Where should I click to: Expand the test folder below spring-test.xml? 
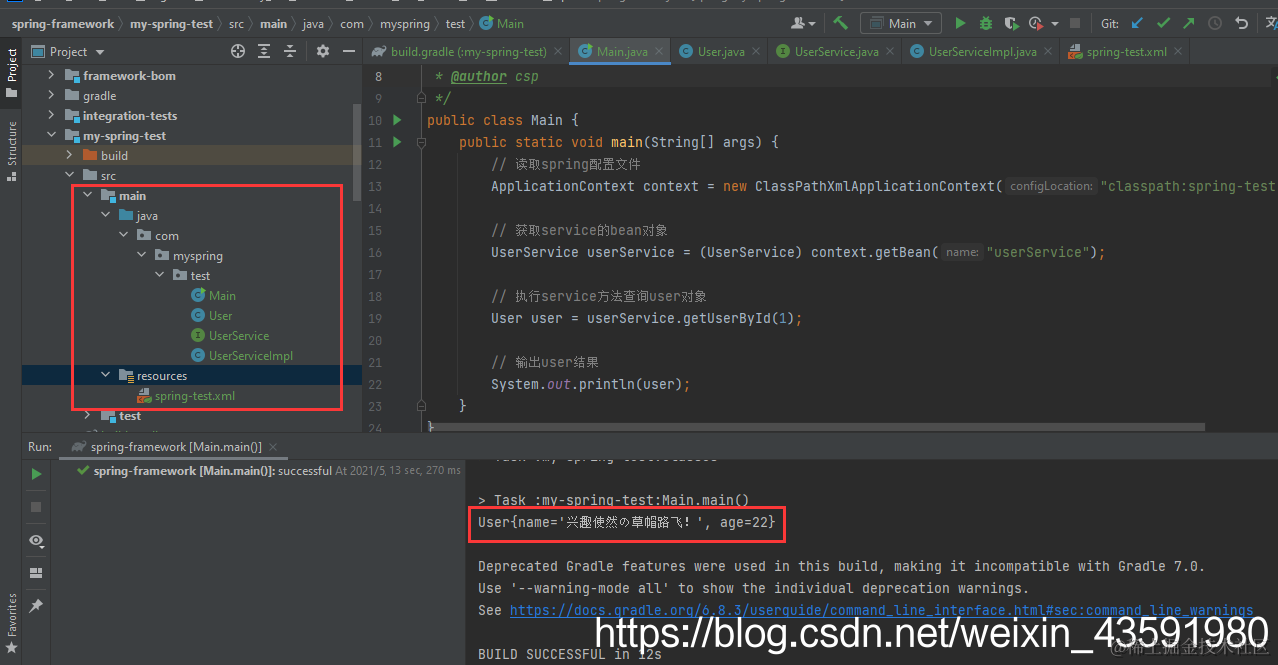[x=87, y=415]
